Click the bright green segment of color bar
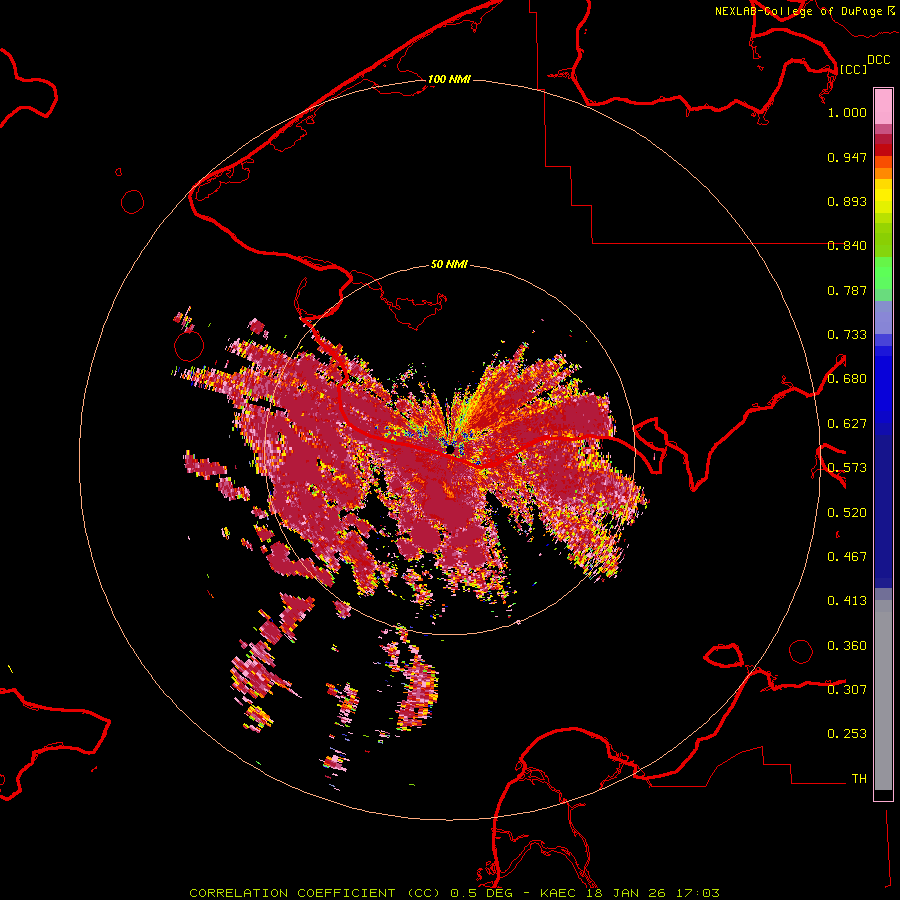 [883, 273]
